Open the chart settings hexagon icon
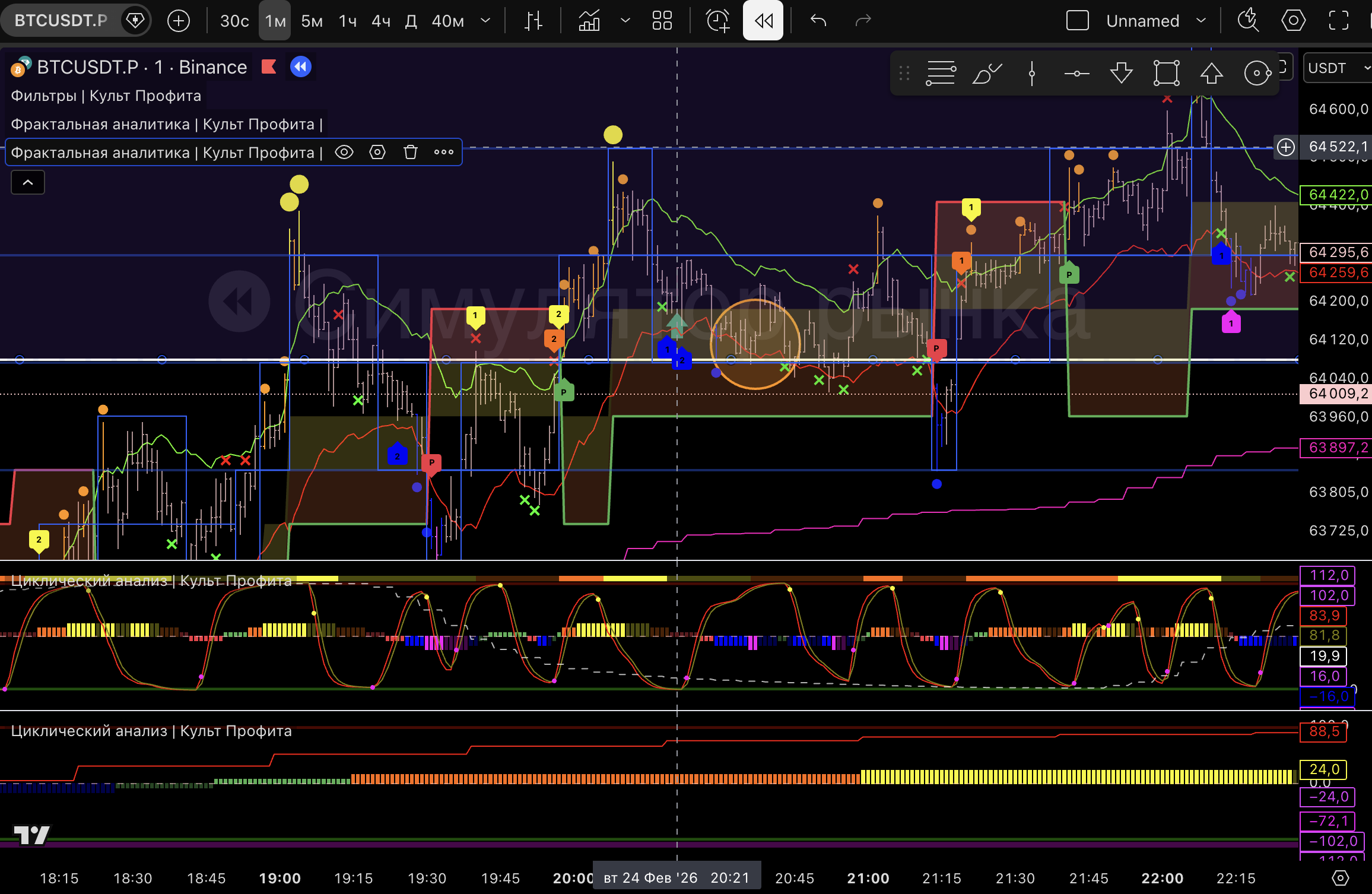Screen dimensions: 1372x894 (x=1293, y=21)
